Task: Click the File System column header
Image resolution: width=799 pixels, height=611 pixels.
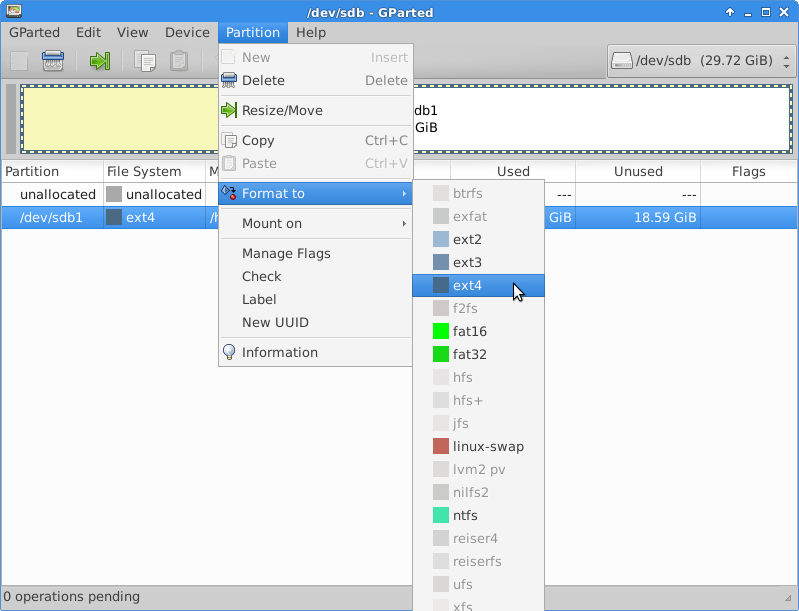Action: click(x=154, y=172)
